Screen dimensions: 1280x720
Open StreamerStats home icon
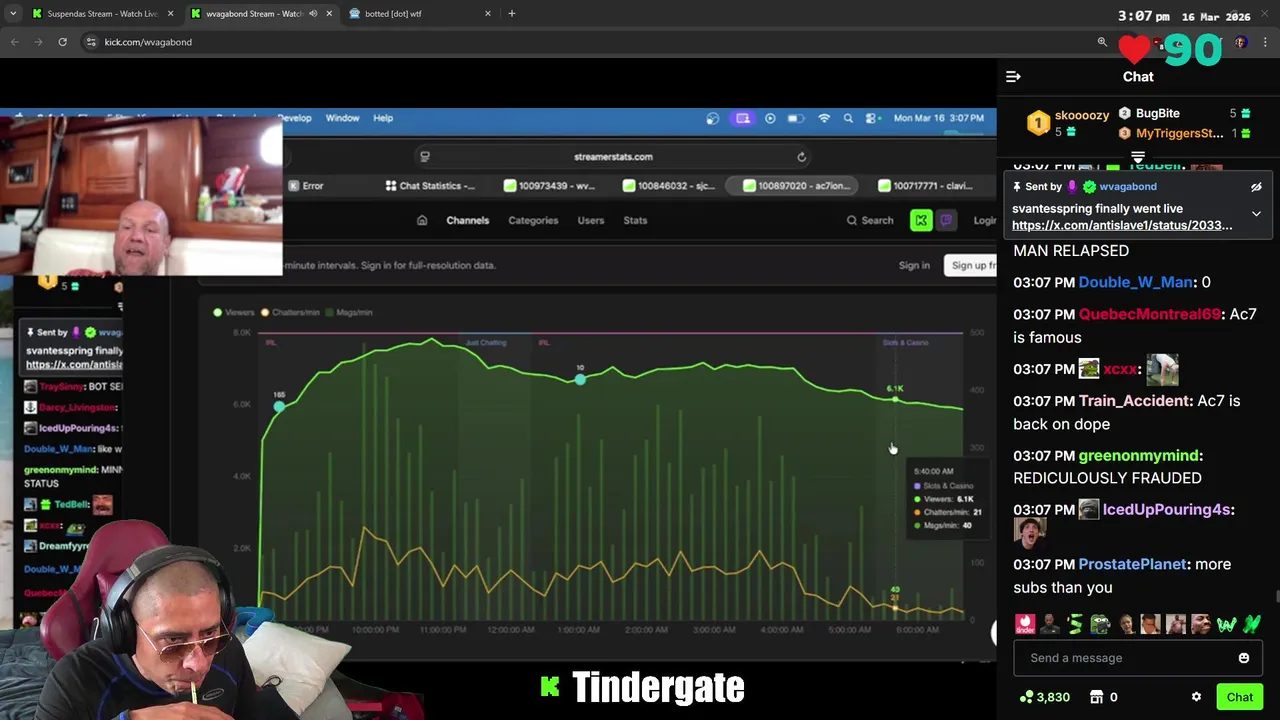422,221
